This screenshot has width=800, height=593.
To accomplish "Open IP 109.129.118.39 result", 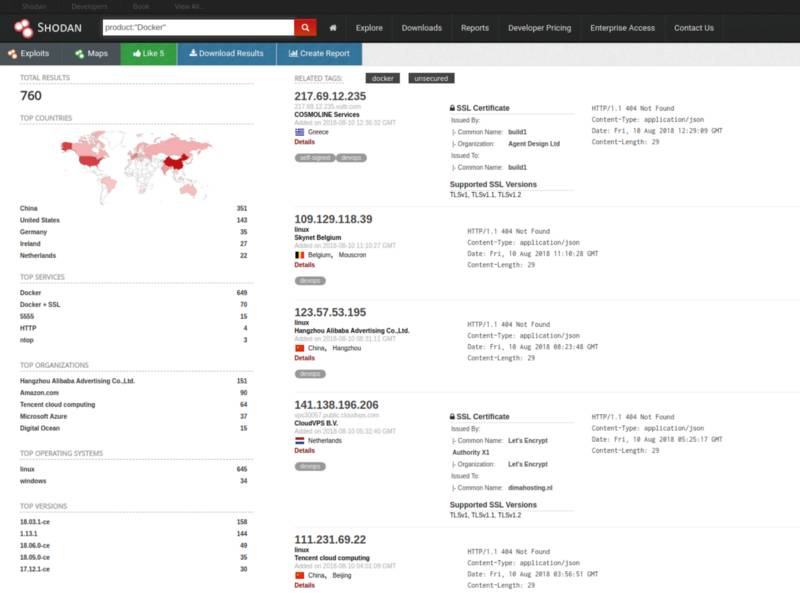I will (333, 219).
